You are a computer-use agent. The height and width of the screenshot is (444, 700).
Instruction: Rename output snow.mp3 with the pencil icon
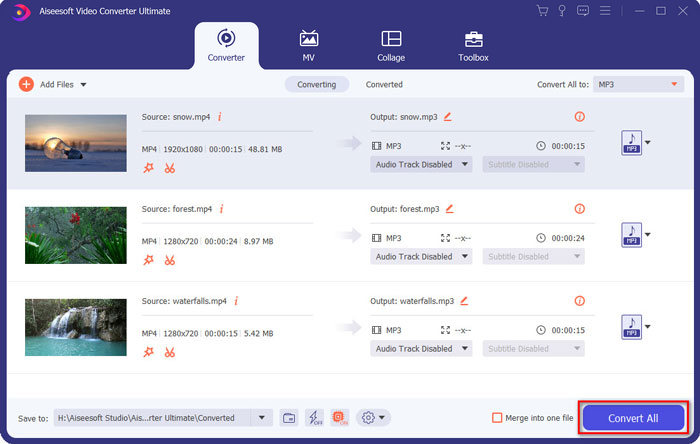click(x=448, y=117)
